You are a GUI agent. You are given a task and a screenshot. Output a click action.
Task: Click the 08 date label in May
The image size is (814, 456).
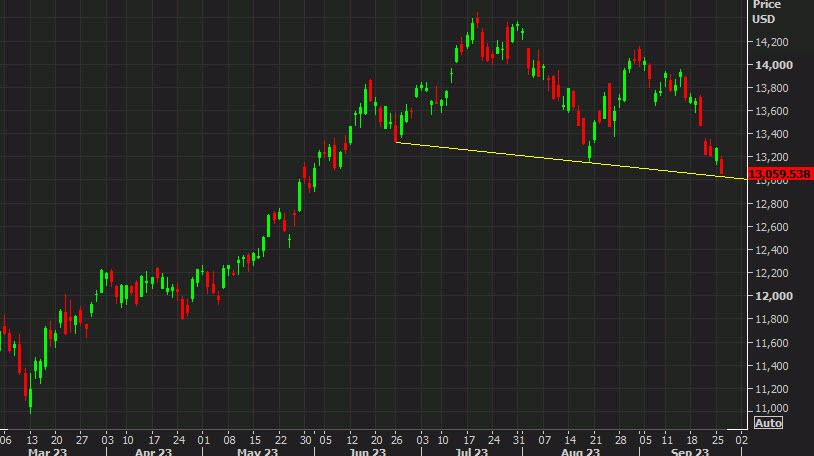click(229, 440)
